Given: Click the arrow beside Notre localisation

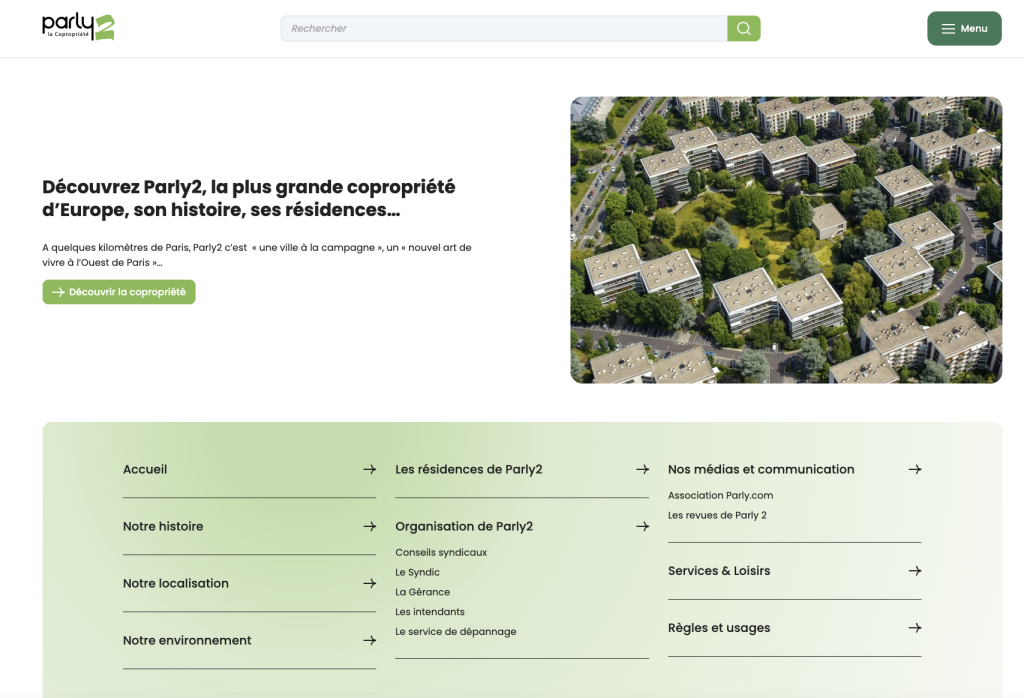Looking at the screenshot, I should click(369, 583).
